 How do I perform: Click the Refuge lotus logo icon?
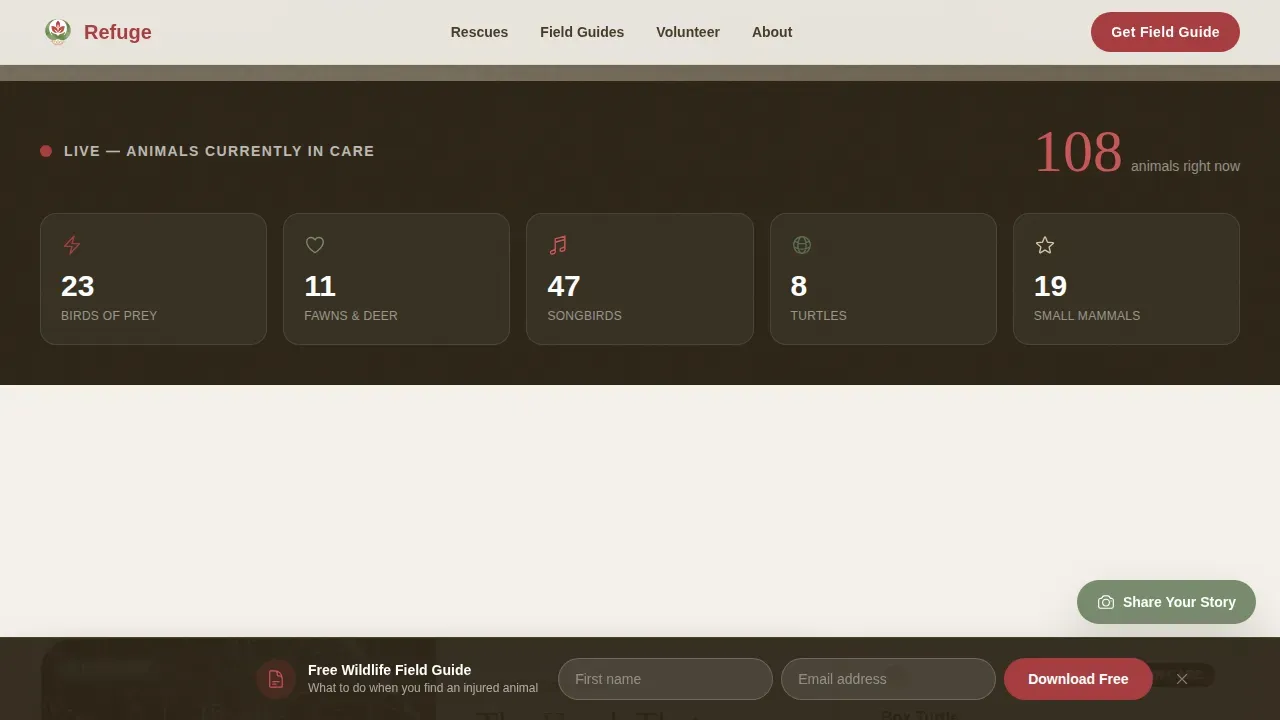pyautogui.click(x=58, y=32)
